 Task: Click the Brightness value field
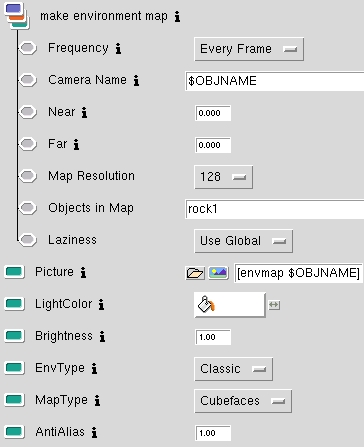[x=213, y=337]
